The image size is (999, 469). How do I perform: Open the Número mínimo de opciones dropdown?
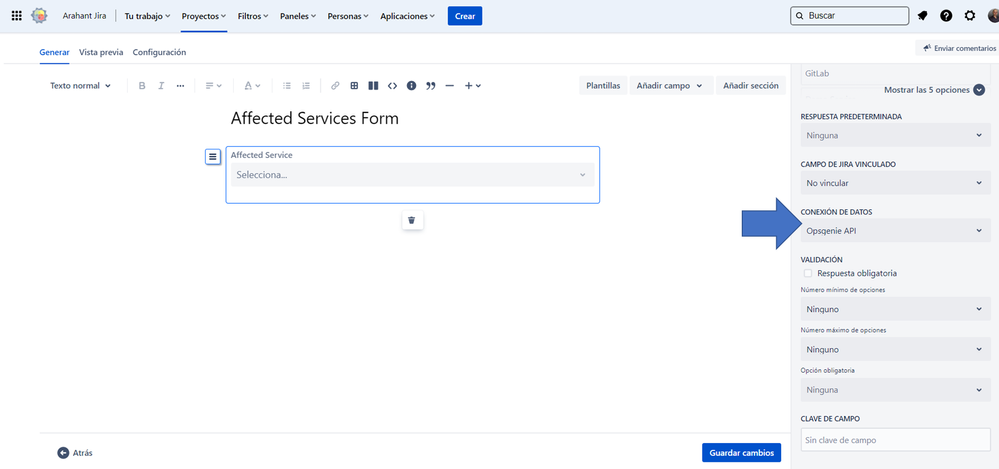click(x=895, y=309)
